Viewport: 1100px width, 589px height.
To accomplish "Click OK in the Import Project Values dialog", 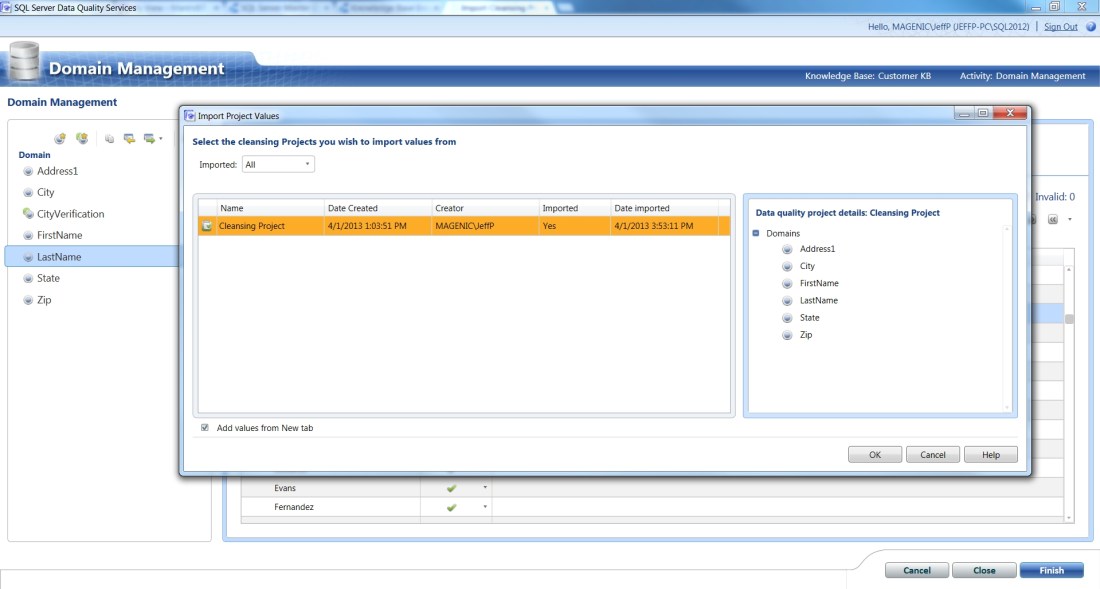I will (x=874, y=454).
